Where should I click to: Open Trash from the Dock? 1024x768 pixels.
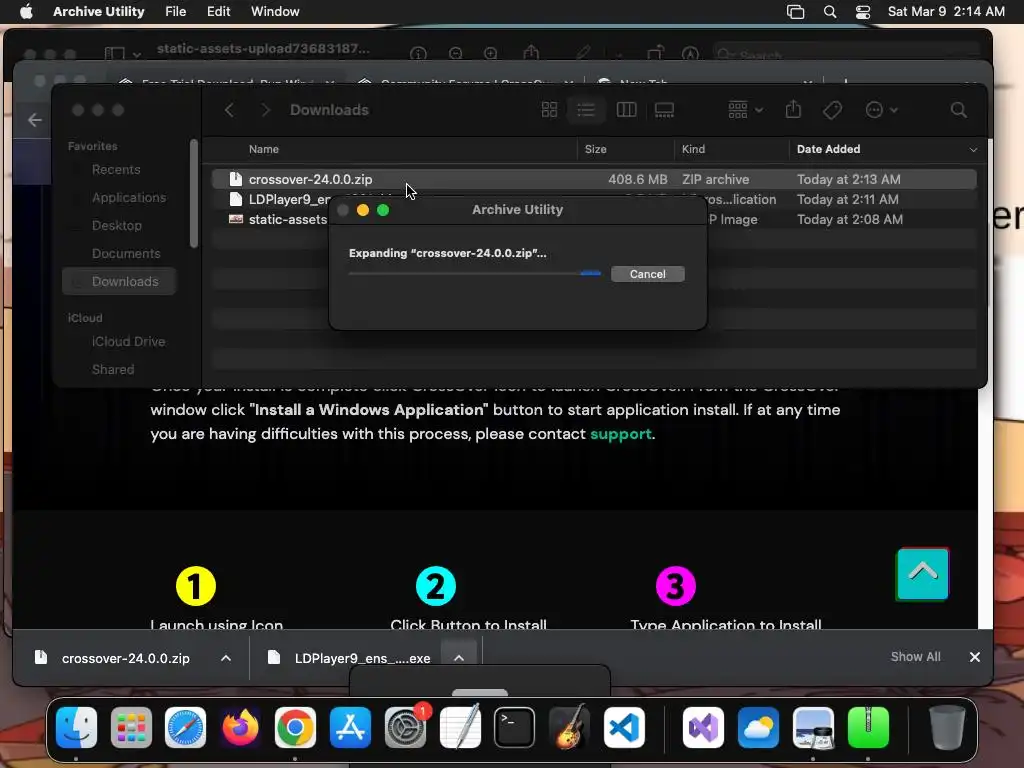click(x=947, y=727)
